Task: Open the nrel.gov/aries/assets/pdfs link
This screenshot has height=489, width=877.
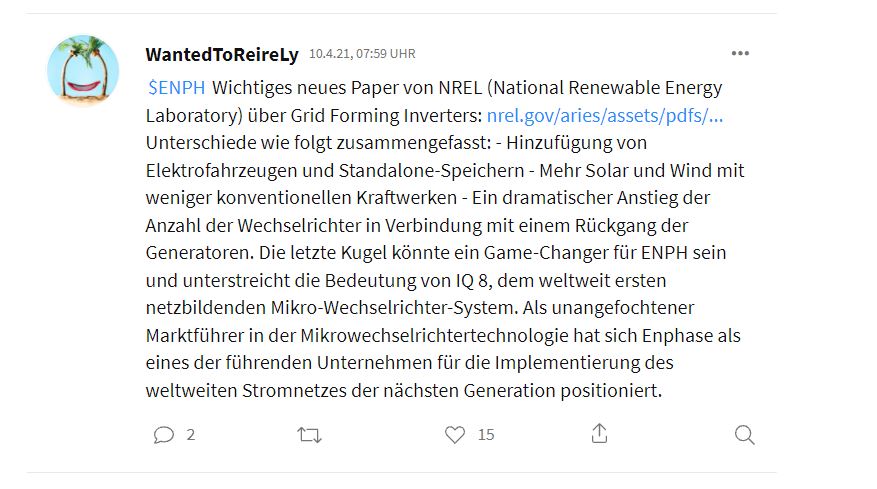Action: pyautogui.click(x=604, y=114)
